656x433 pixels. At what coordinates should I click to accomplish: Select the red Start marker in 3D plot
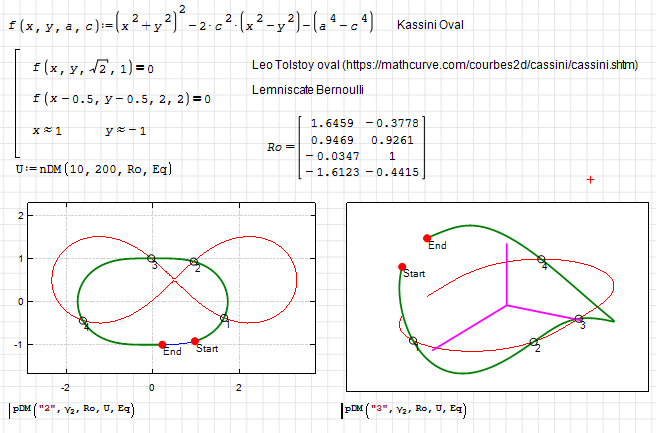point(402,267)
